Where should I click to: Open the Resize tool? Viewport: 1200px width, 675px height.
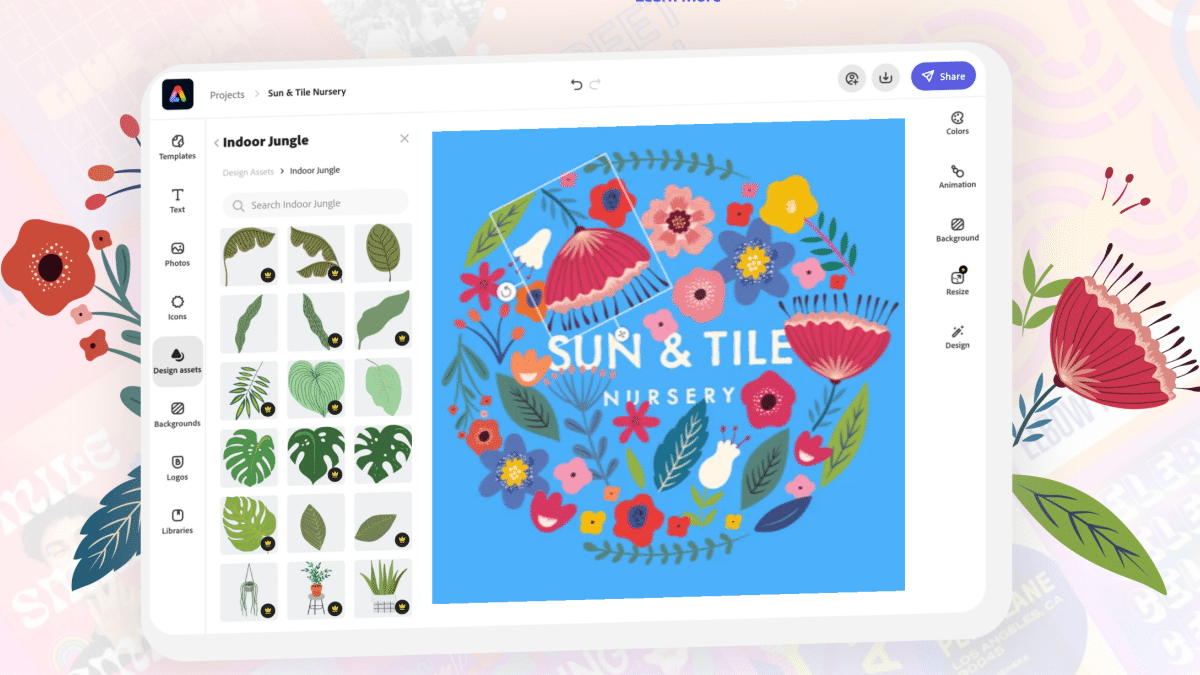pos(957,283)
